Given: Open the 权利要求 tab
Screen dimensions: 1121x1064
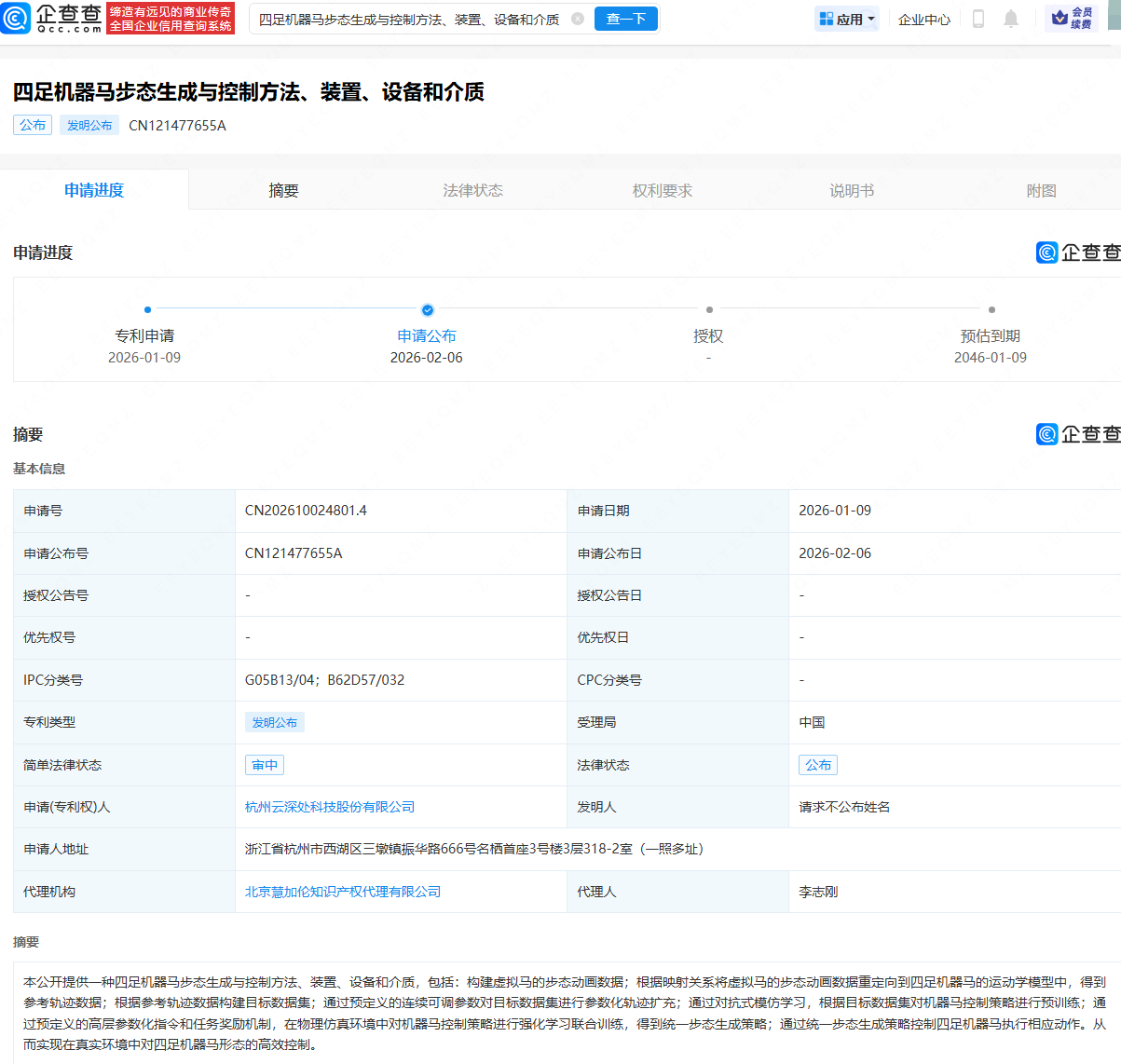Looking at the screenshot, I should click(x=662, y=190).
